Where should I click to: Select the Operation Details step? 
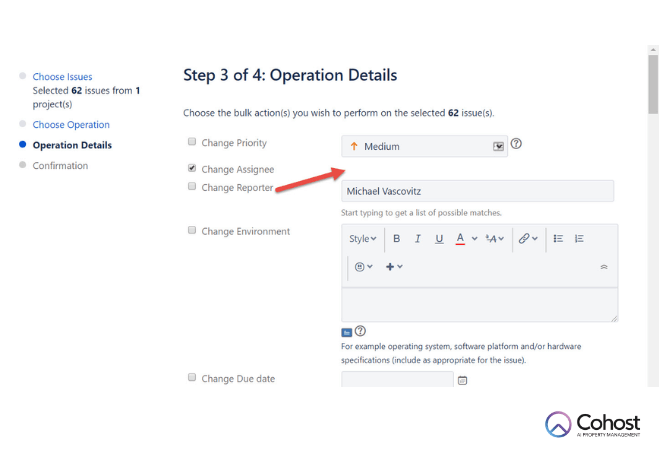click(72, 145)
